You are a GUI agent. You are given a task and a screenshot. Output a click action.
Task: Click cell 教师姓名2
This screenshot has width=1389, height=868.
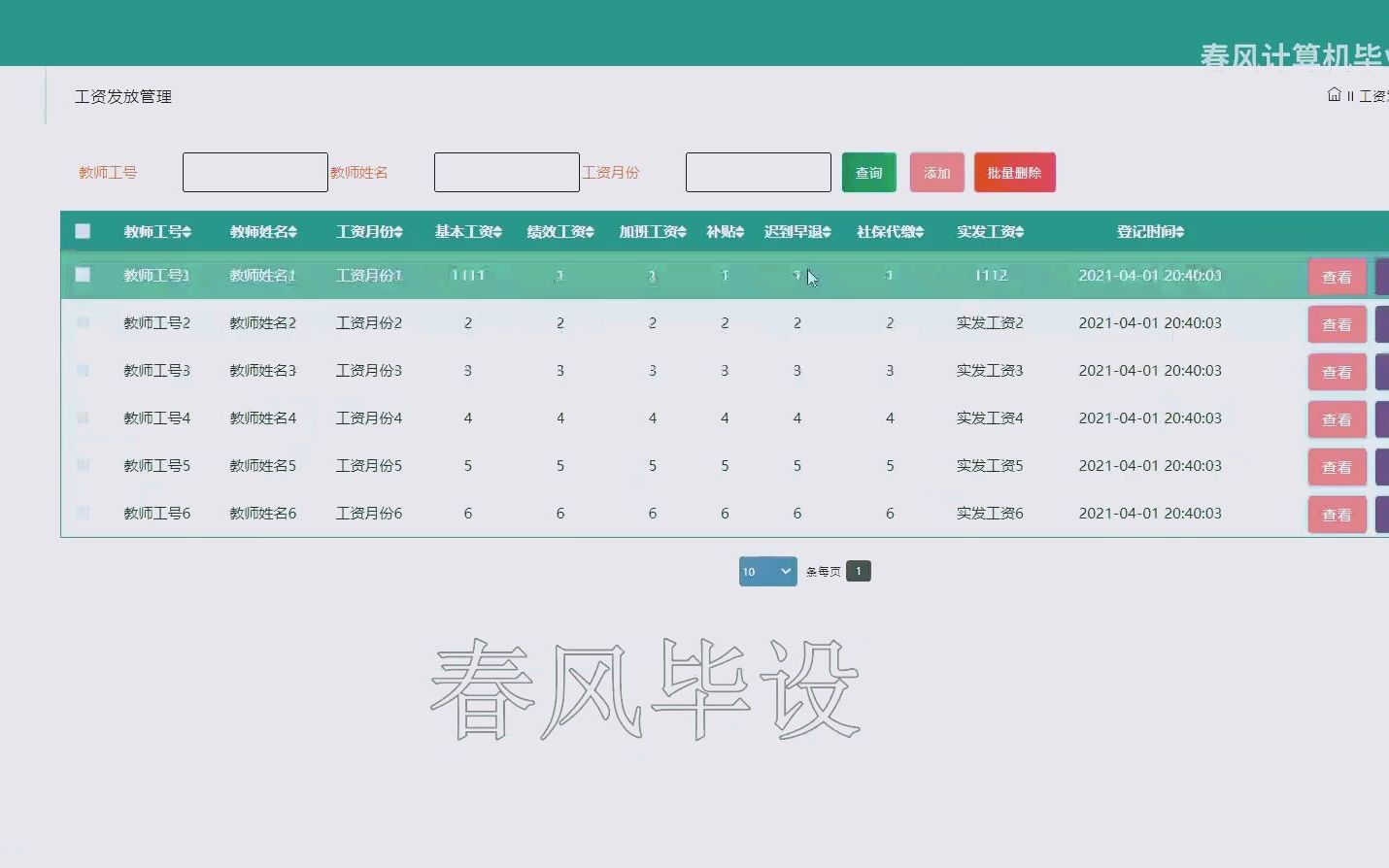click(x=262, y=322)
